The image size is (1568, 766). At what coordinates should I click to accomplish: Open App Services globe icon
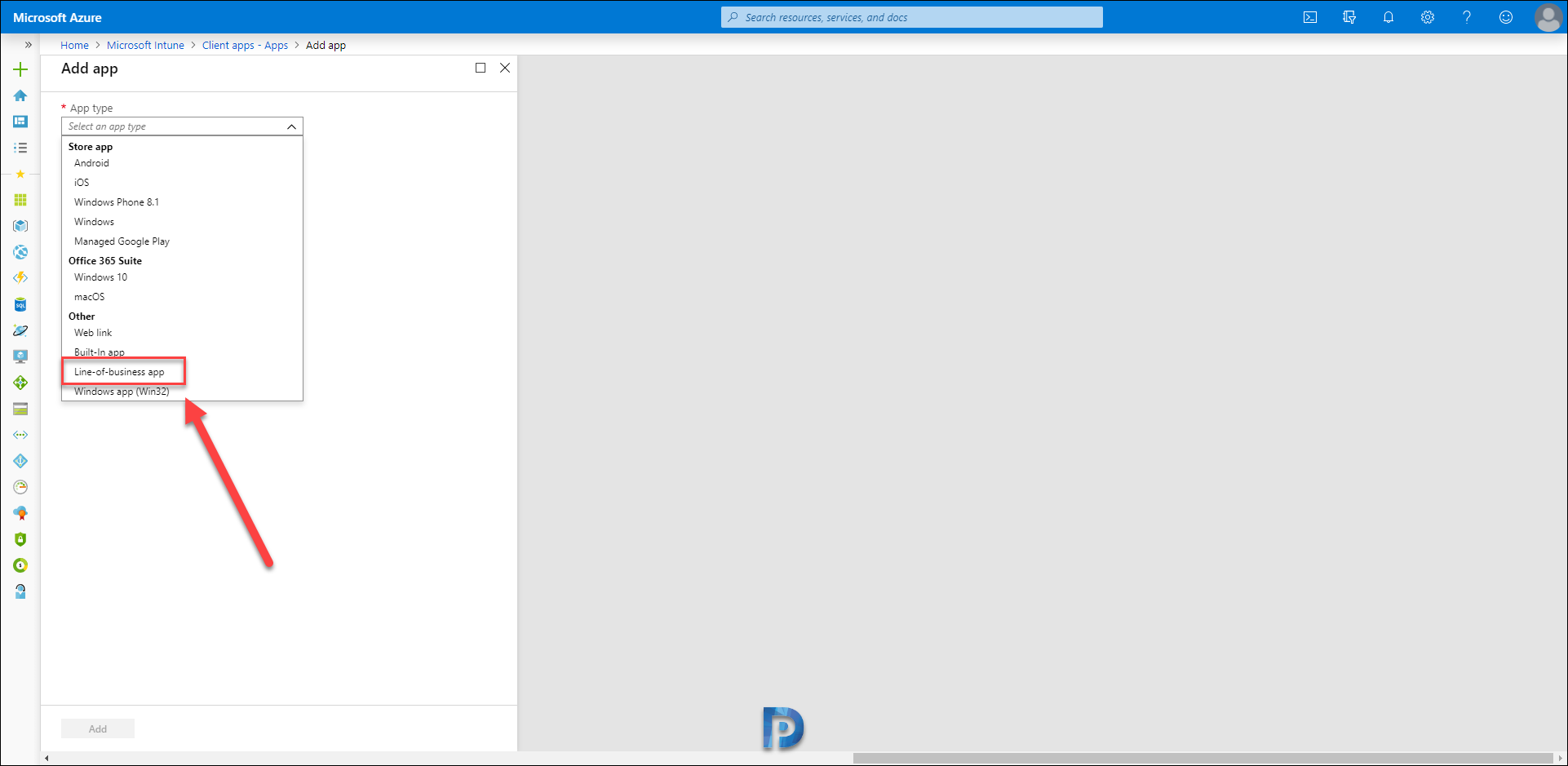(20, 252)
